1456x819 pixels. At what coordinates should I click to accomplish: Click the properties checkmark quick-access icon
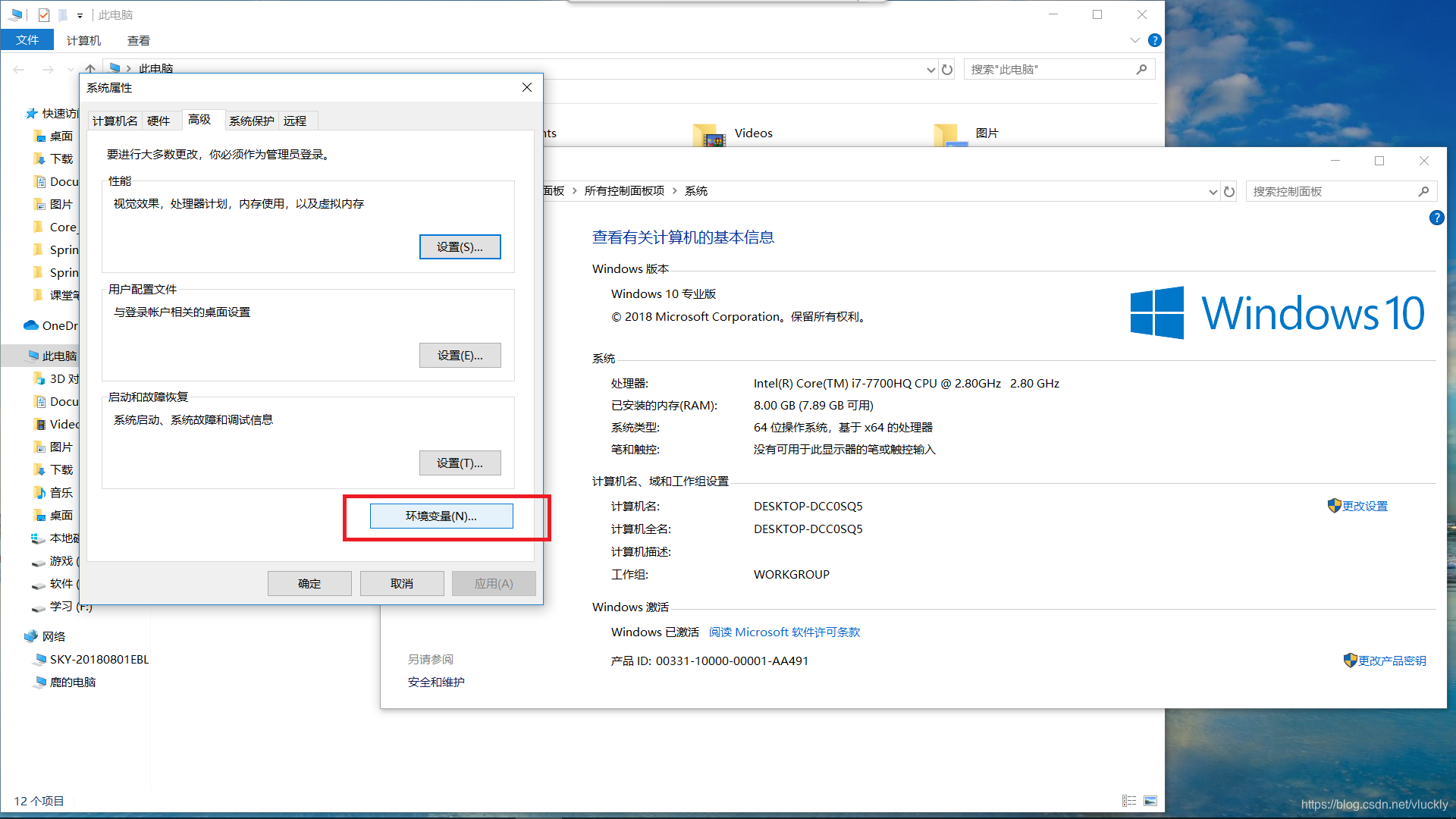pos(44,15)
